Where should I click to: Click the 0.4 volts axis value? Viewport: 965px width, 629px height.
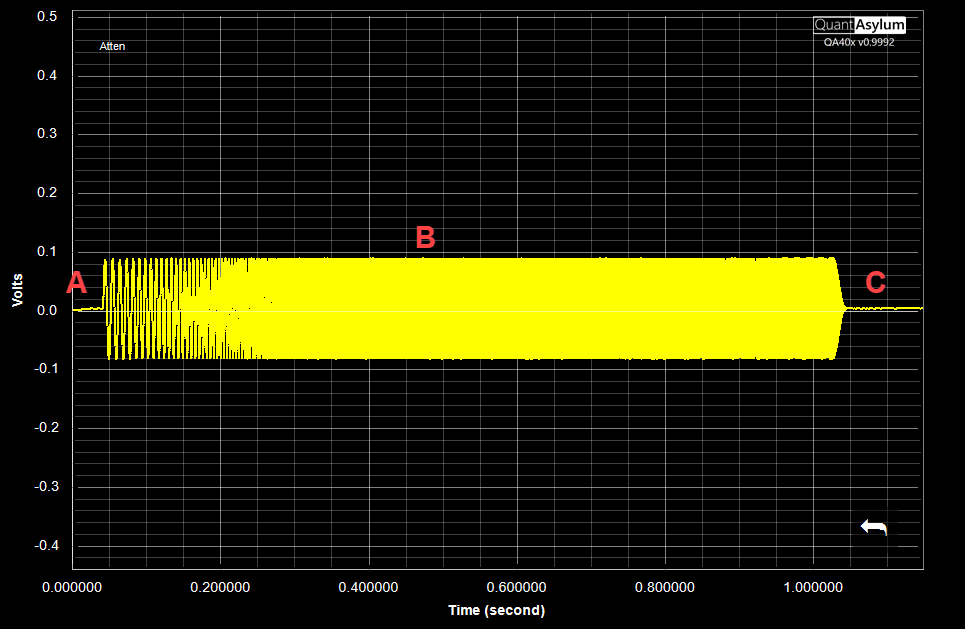(47, 75)
